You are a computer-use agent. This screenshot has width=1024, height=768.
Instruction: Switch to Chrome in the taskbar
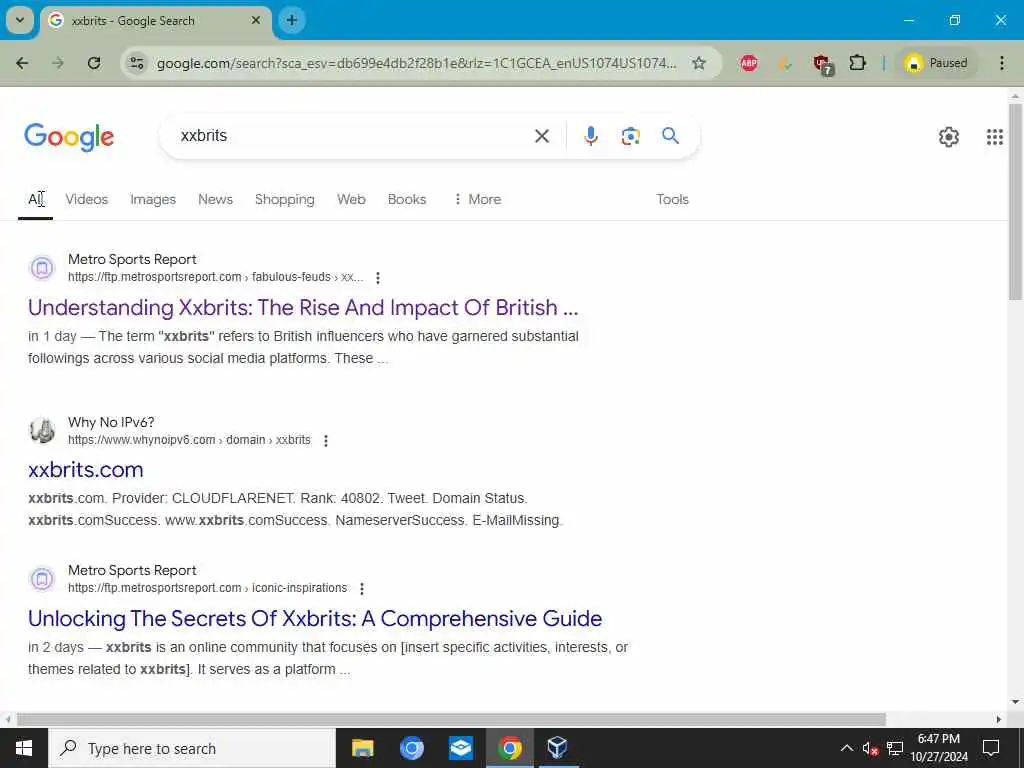coord(509,748)
